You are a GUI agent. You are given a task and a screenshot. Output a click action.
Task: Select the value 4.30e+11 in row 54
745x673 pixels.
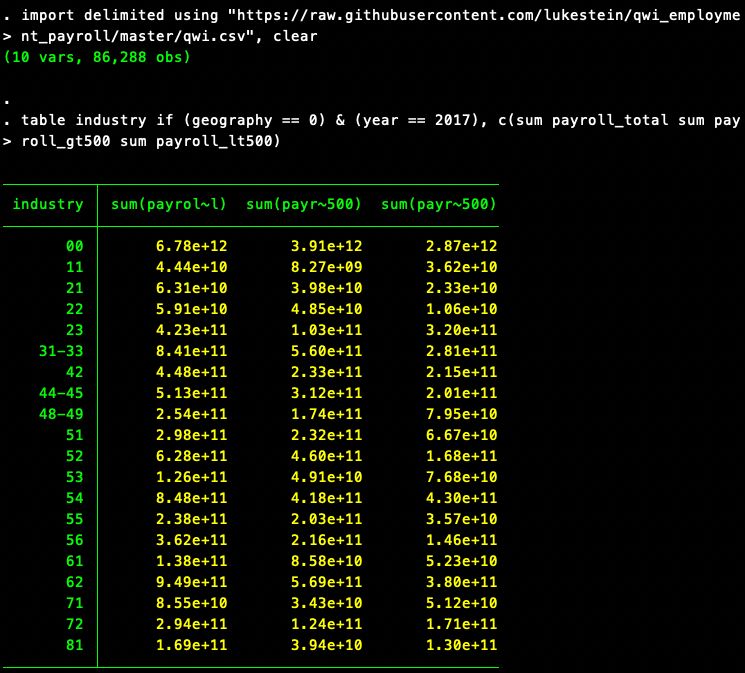click(461, 498)
